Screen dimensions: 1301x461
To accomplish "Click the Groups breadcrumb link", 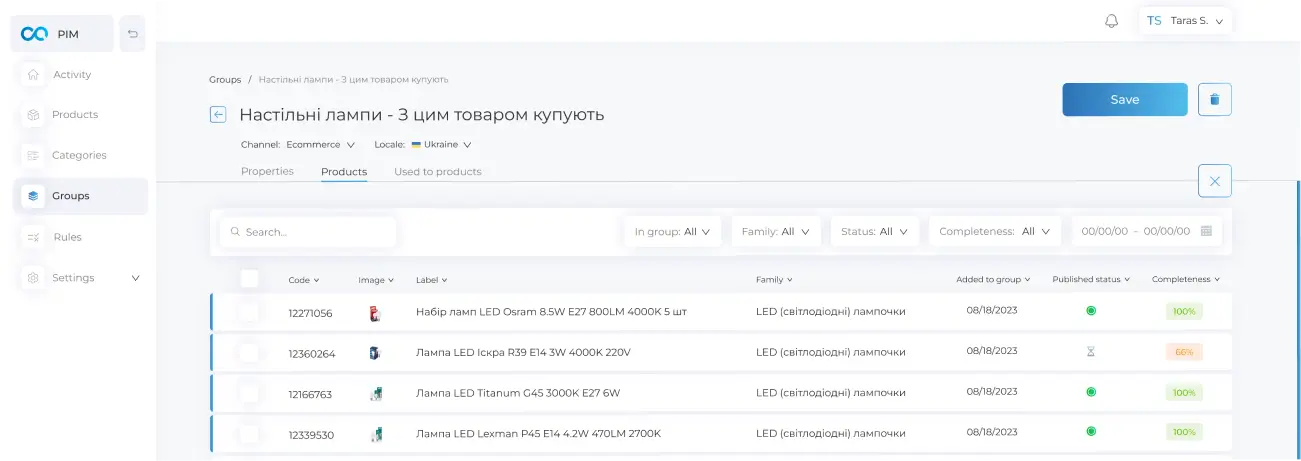I will tap(225, 79).
